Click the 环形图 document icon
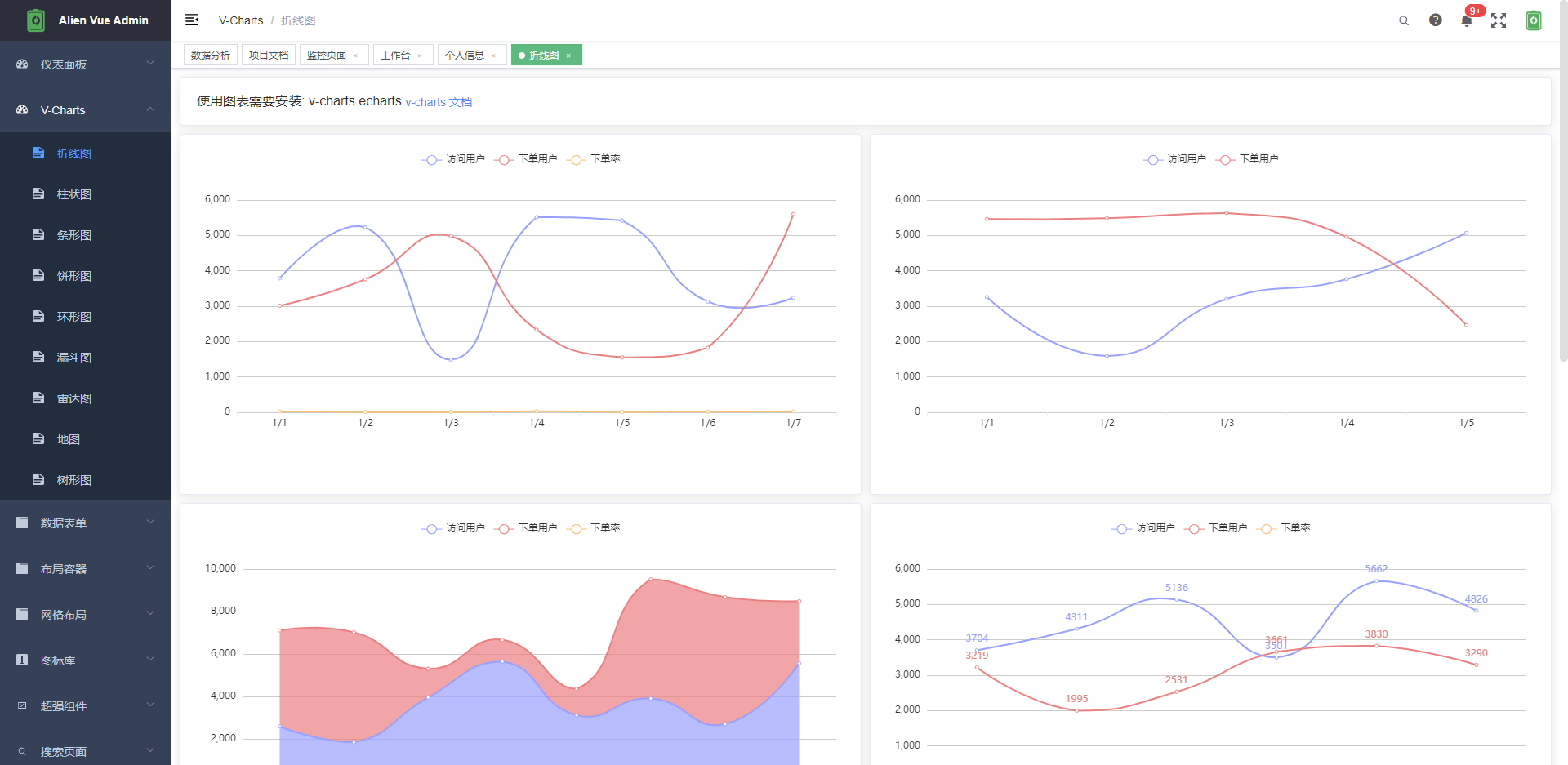 [38, 316]
